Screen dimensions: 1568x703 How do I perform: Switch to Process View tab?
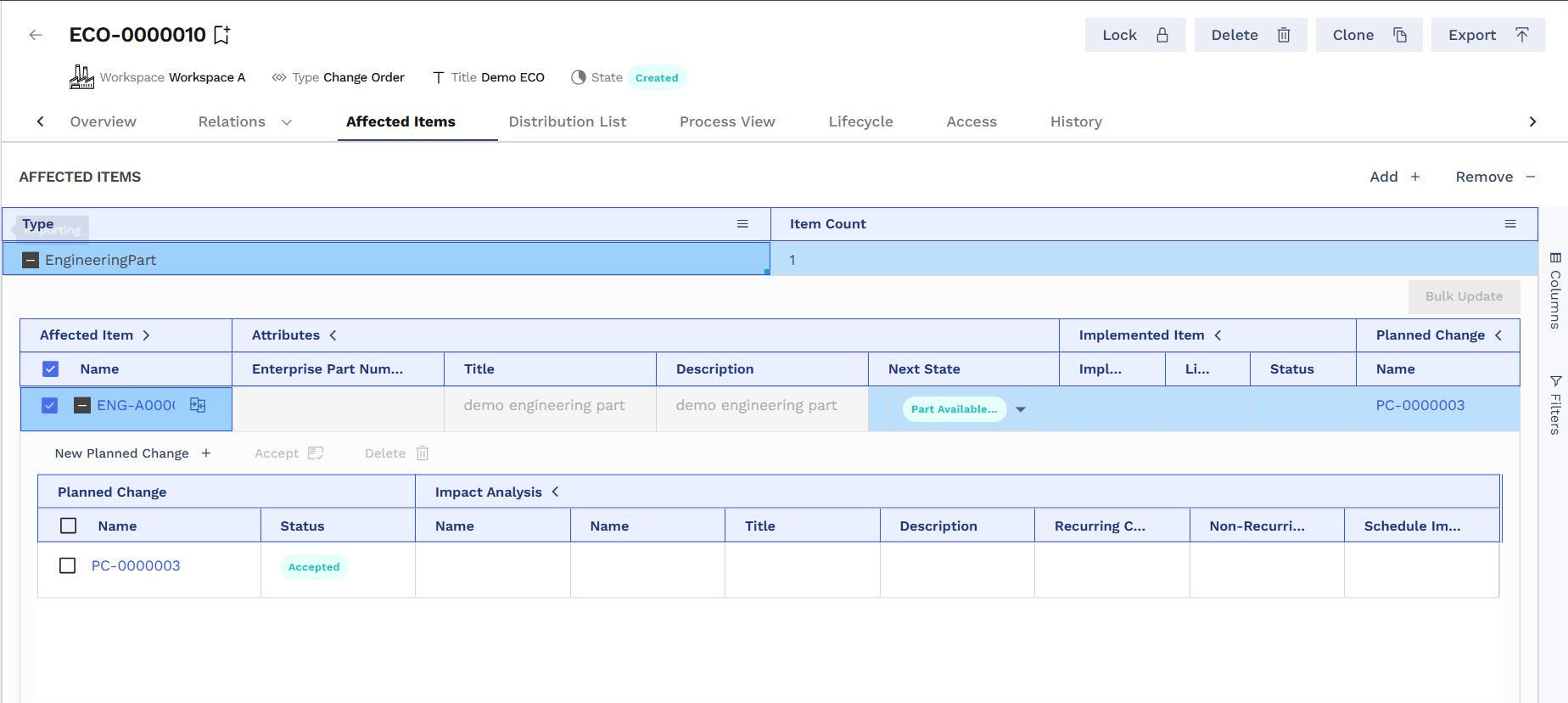coord(727,121)
